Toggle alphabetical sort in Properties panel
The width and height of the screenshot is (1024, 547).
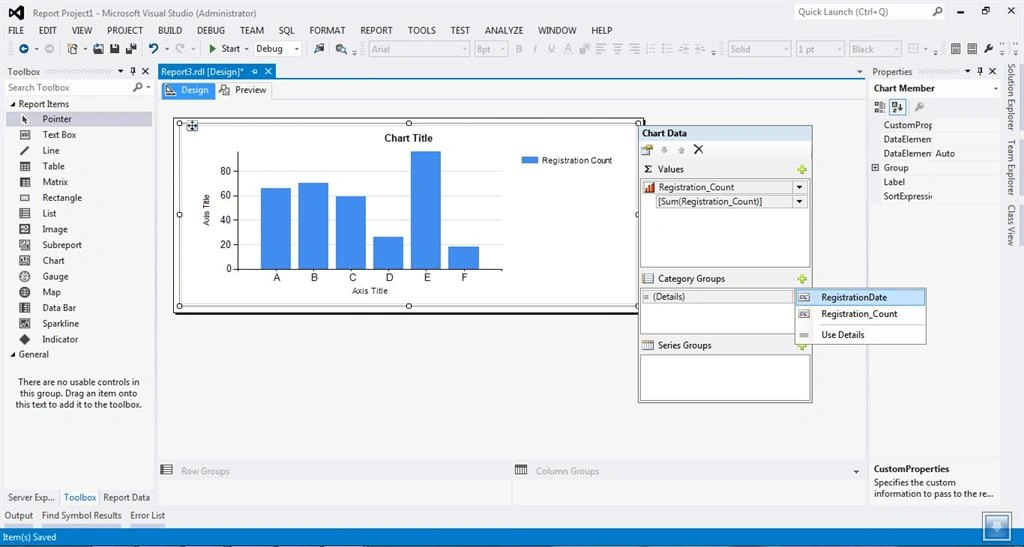pyautogui.click(x=897, y=107)
